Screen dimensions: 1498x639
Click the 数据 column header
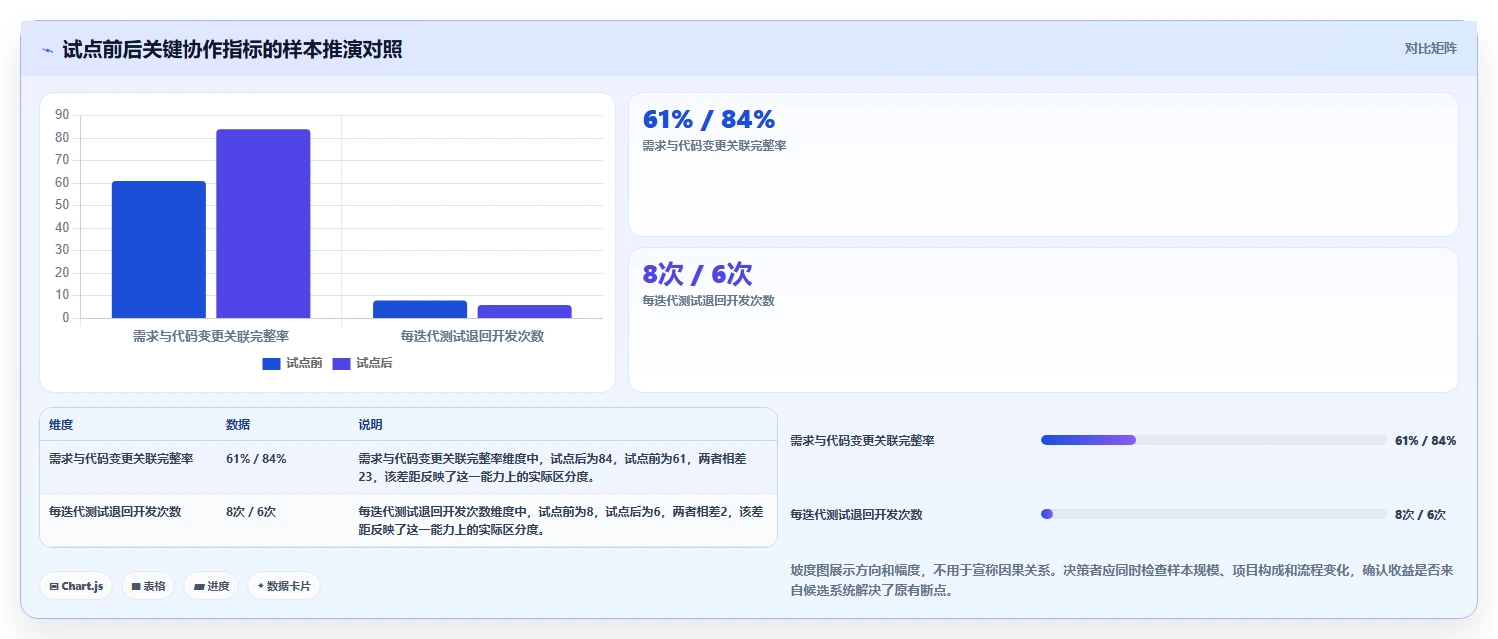click(x=238, y=425)
